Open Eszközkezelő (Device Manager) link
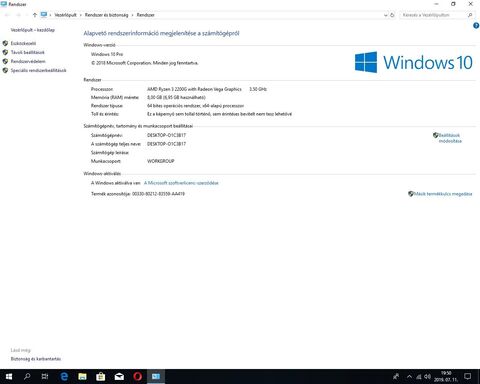 pos(23,43)
